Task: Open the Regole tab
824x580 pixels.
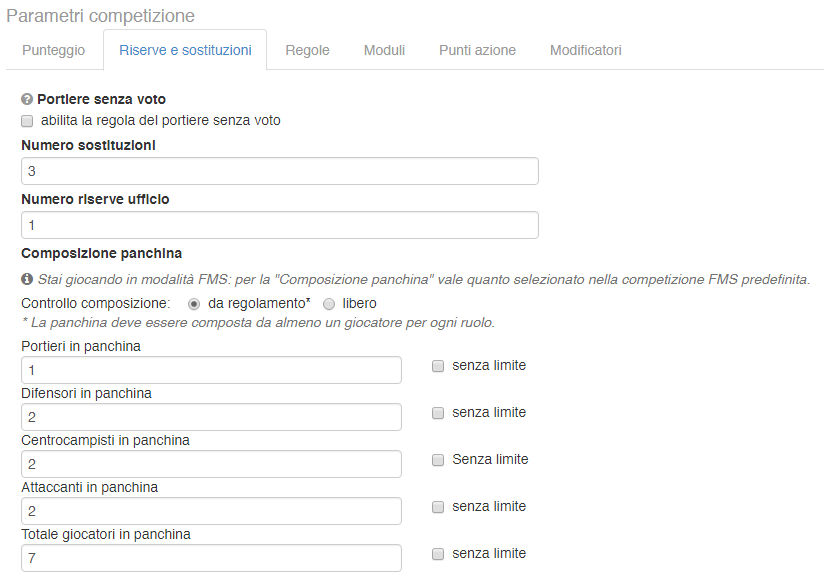Action: coord(307,50)
